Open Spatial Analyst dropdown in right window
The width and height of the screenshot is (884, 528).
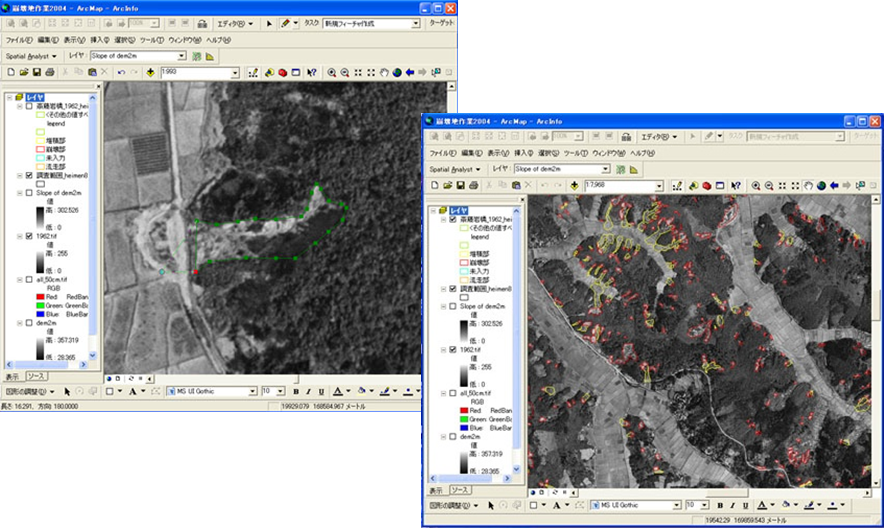pyautogui.click(x=455, y=169)
